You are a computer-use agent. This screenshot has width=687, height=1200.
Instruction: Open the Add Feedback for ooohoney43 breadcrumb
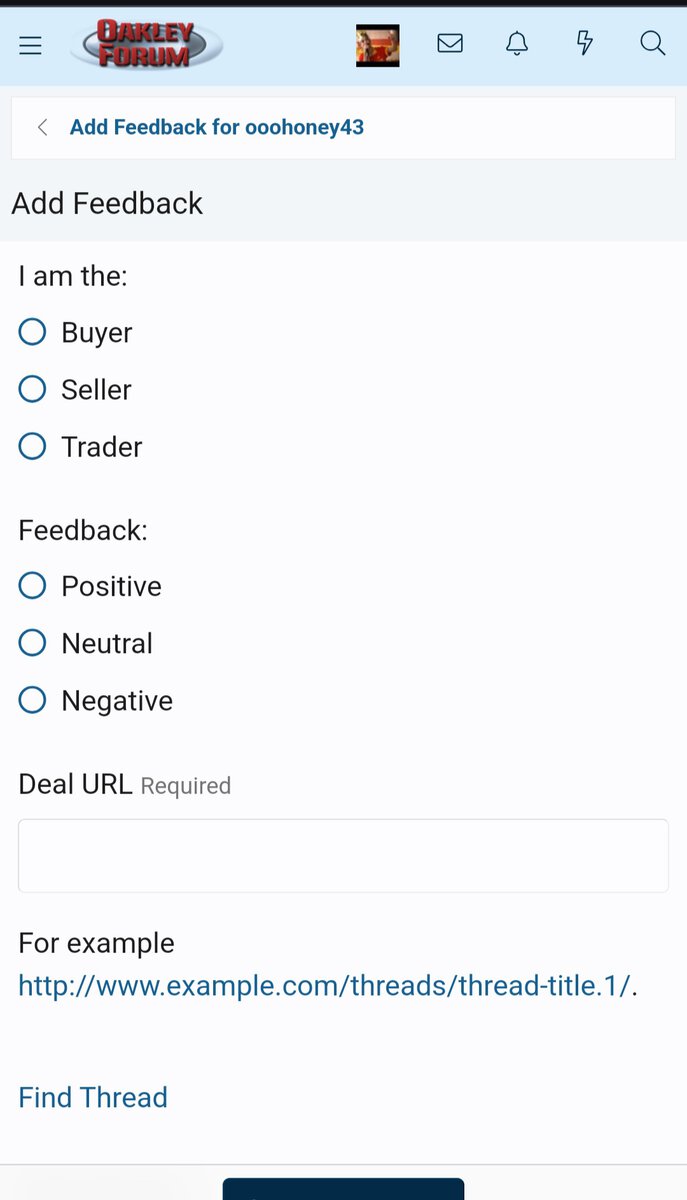[216, 127]
